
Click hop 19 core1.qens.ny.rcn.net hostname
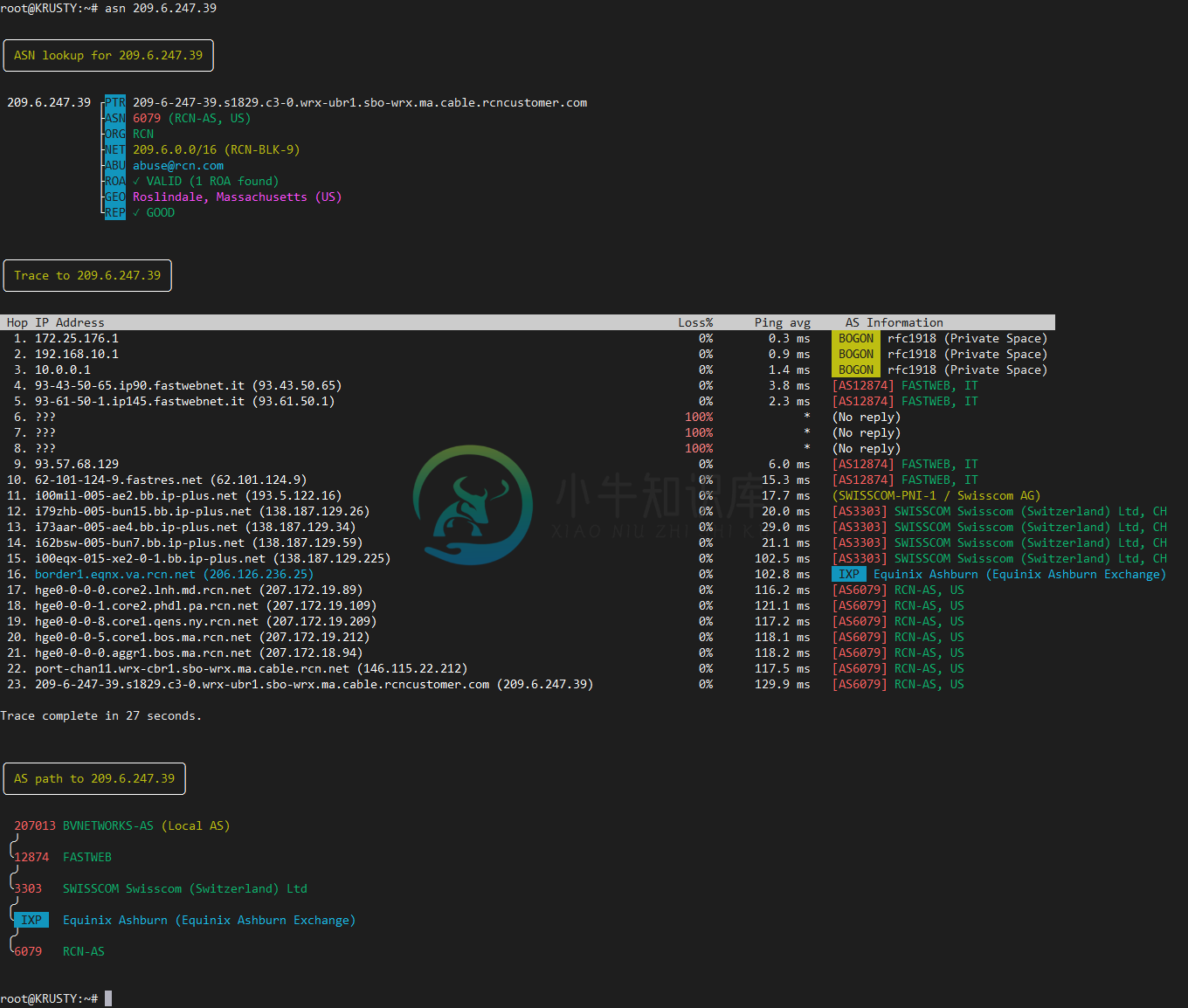point(147,621)
